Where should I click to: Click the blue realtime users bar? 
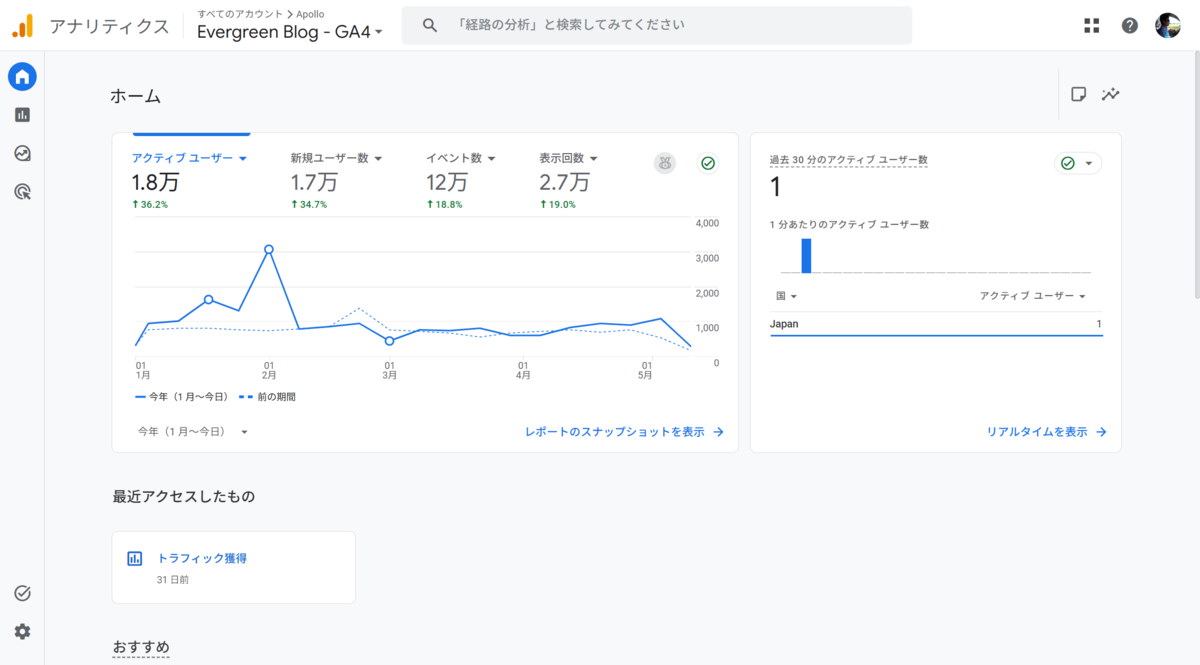806,255
